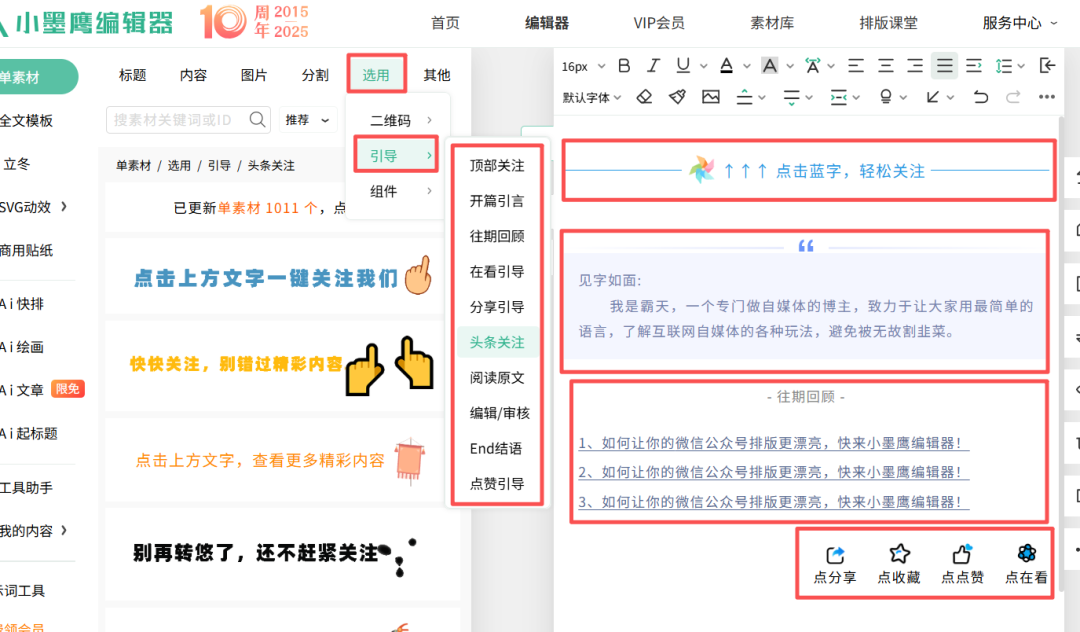Click the search magnifier icon

tap(259, 120)
